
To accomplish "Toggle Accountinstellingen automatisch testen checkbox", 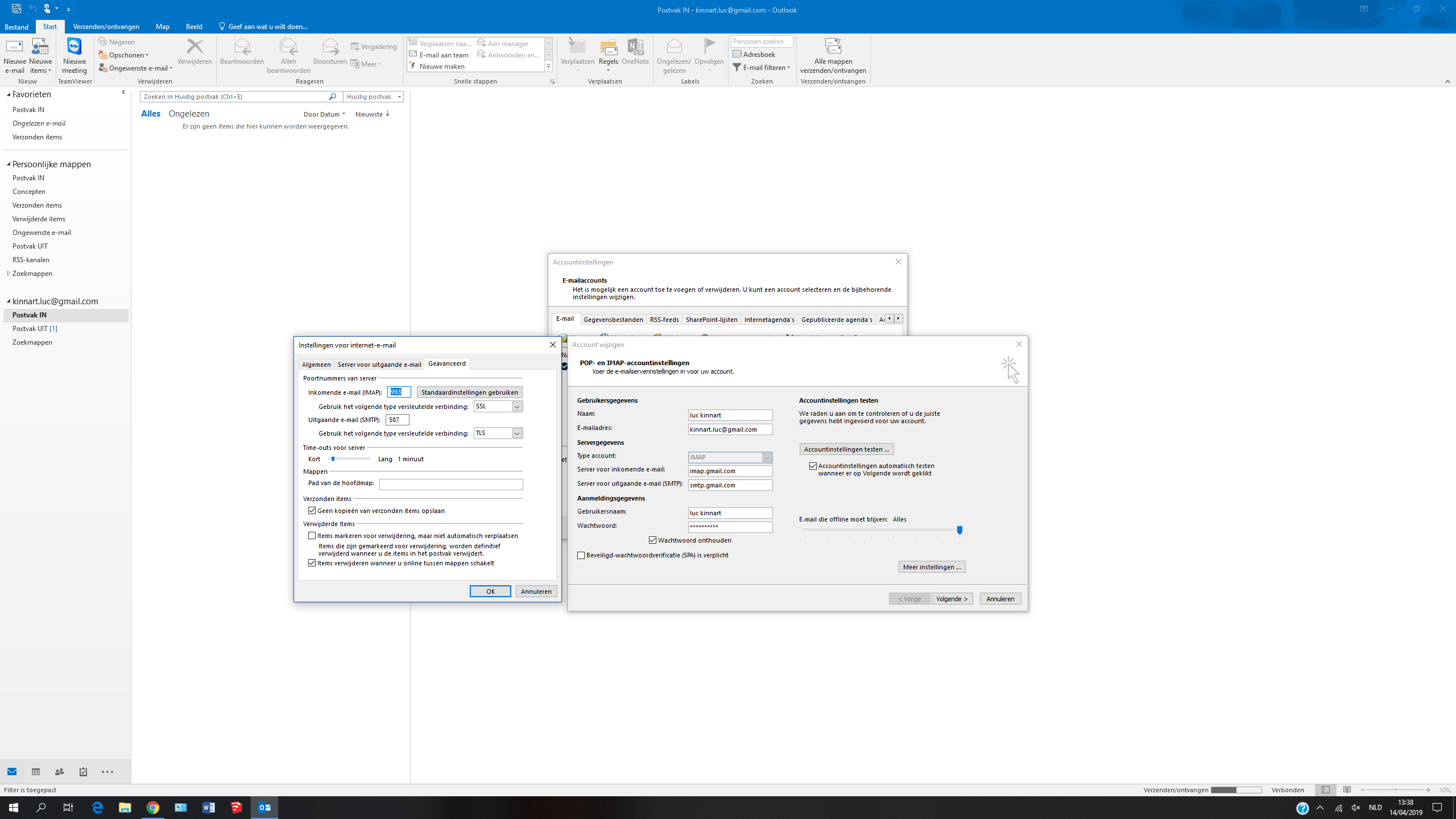I will (813, 466).
